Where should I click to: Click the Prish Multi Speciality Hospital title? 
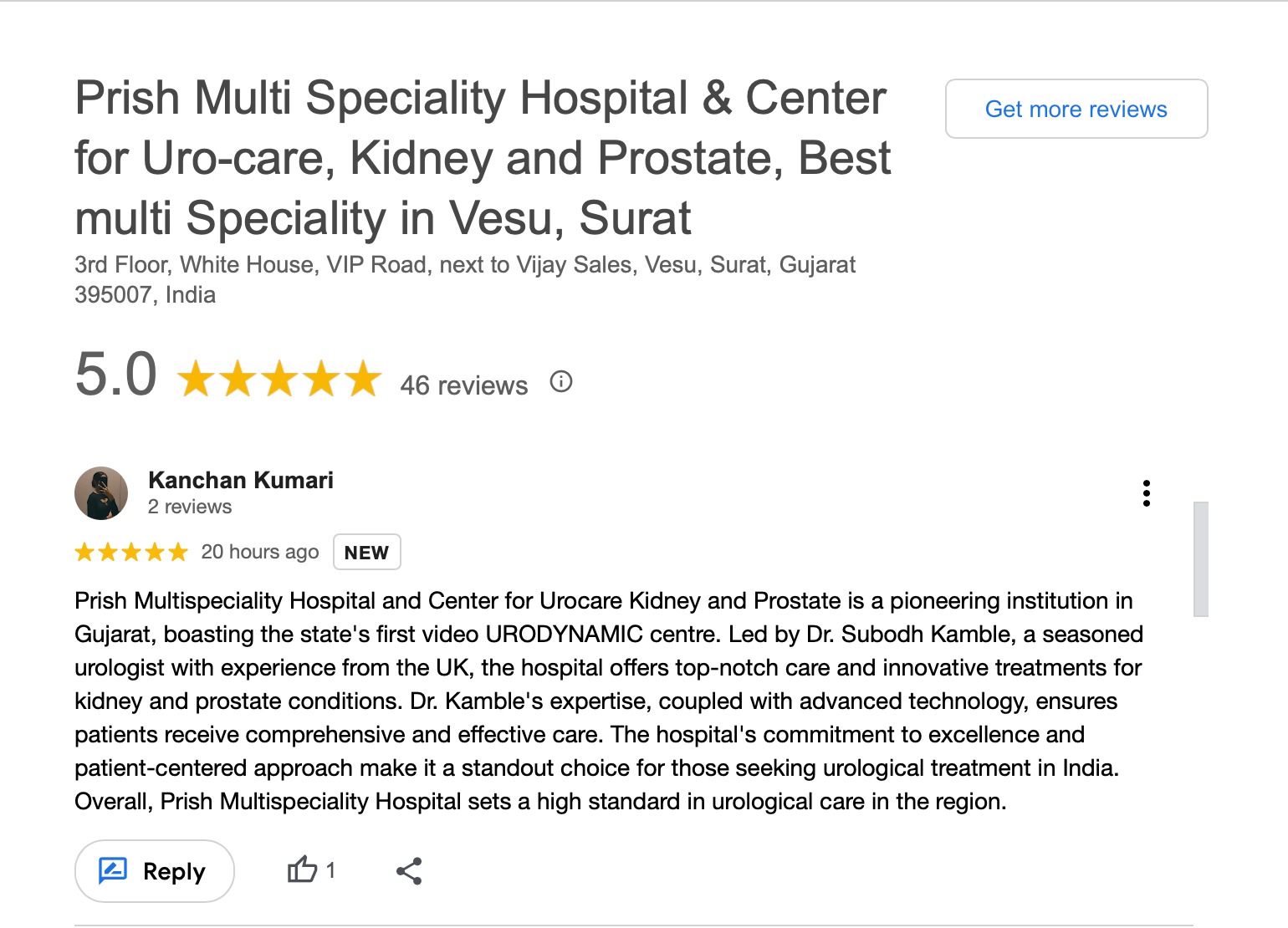482,157
